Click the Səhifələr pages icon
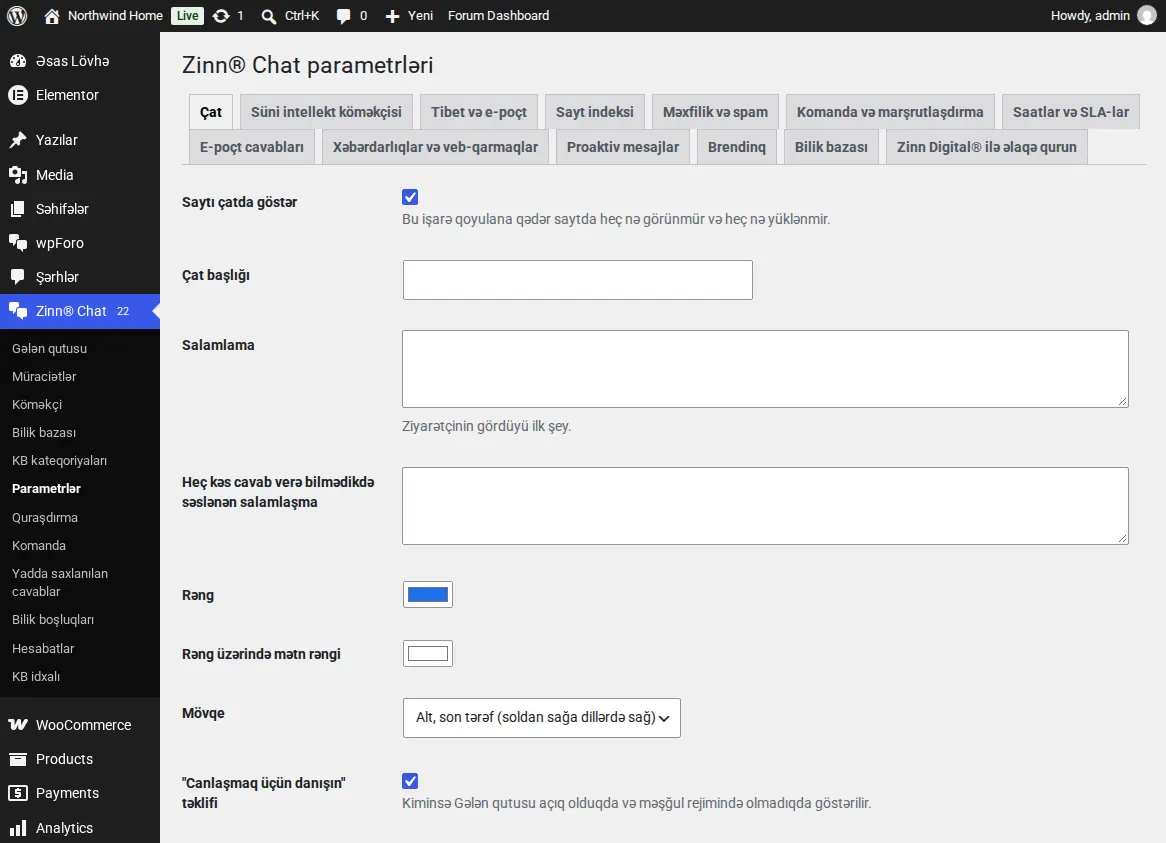The width and height of the screenshot is (1166, 843). (x=18, y=209)
